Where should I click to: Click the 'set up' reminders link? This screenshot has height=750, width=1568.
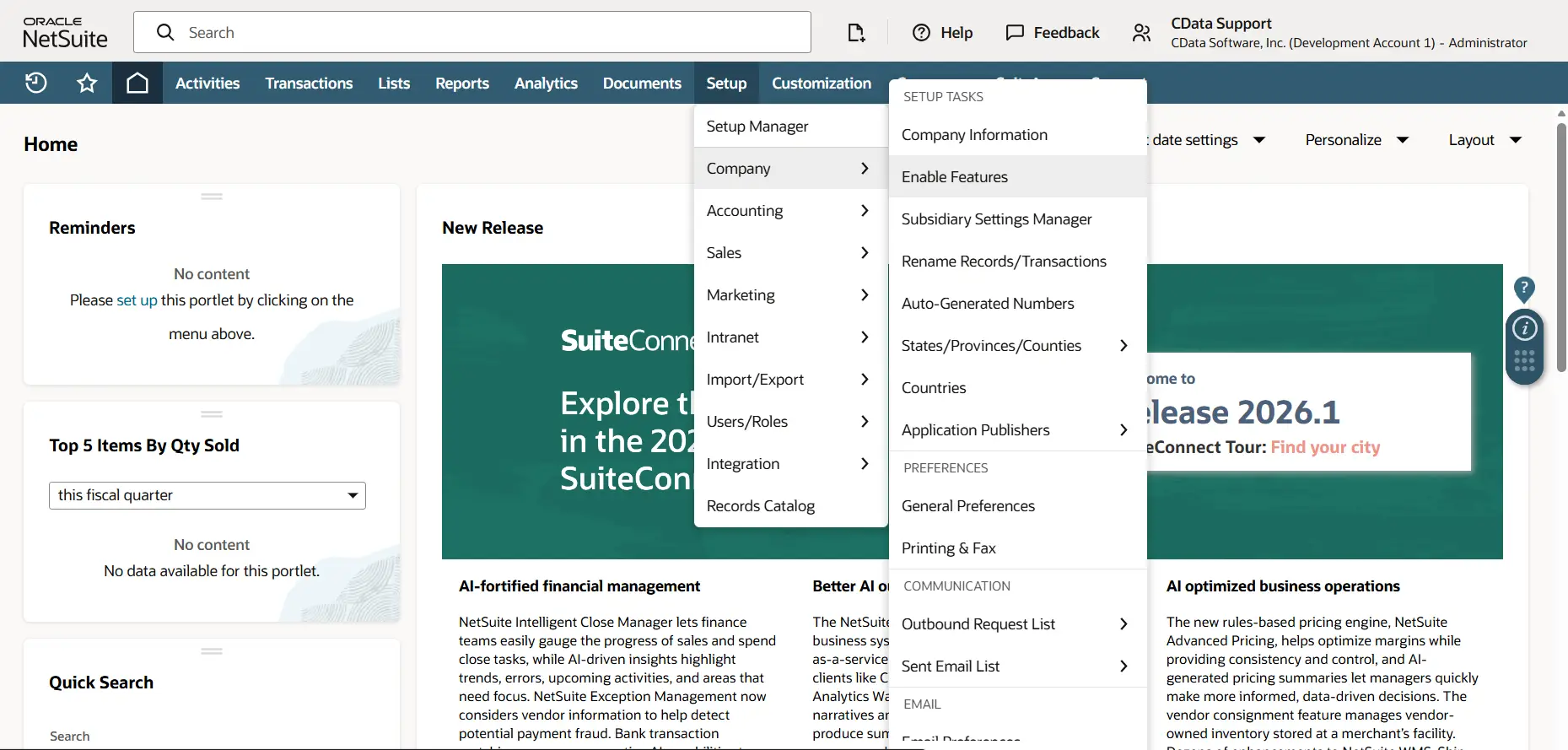pyautogui.click(x=137, y=300)
